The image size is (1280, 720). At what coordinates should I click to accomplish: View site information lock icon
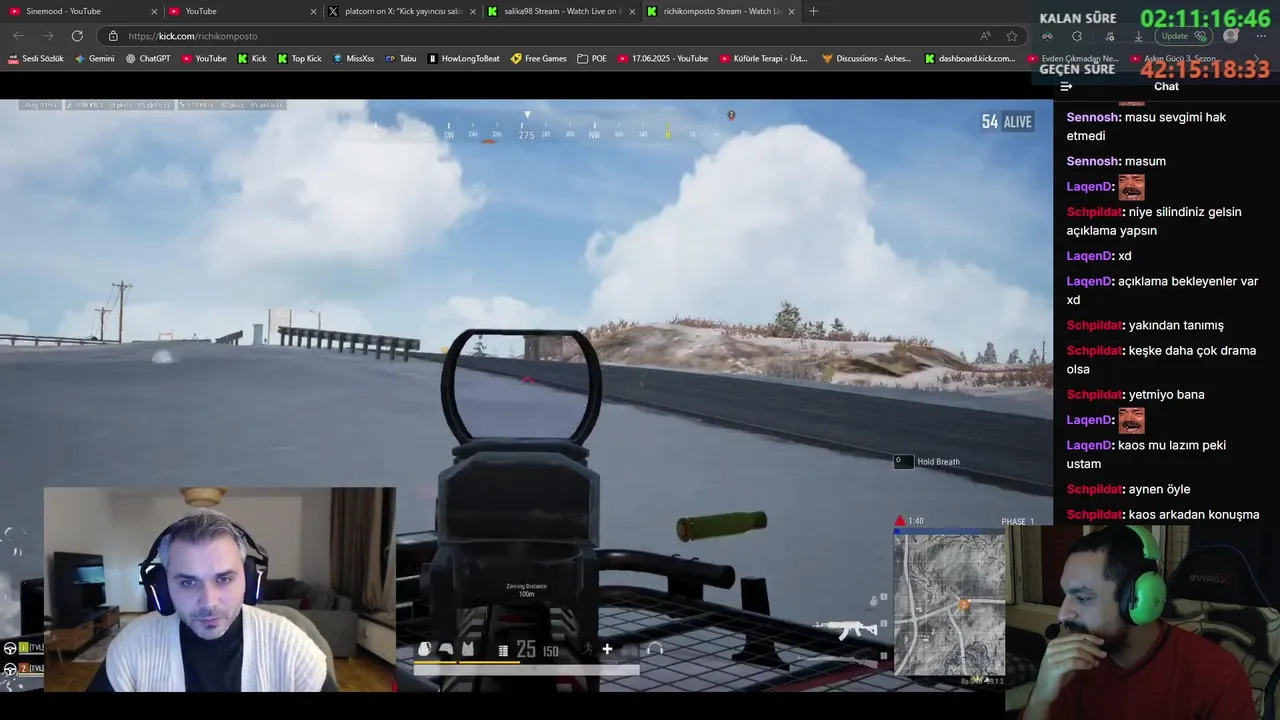pos(113,36)
